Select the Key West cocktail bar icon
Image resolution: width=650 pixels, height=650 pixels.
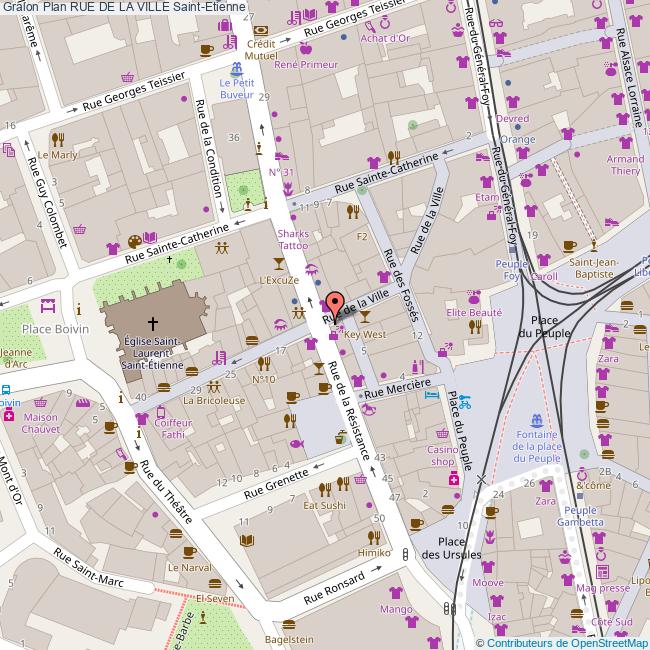coord(365,319)
